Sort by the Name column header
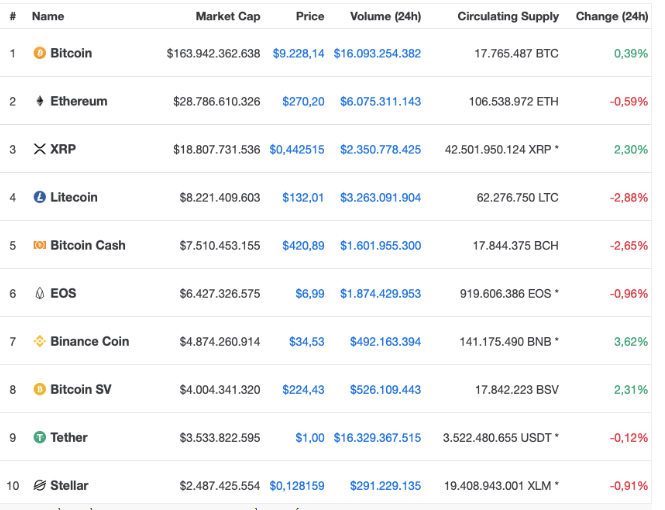The image size is (665, 510). click(x=48, y=16)
